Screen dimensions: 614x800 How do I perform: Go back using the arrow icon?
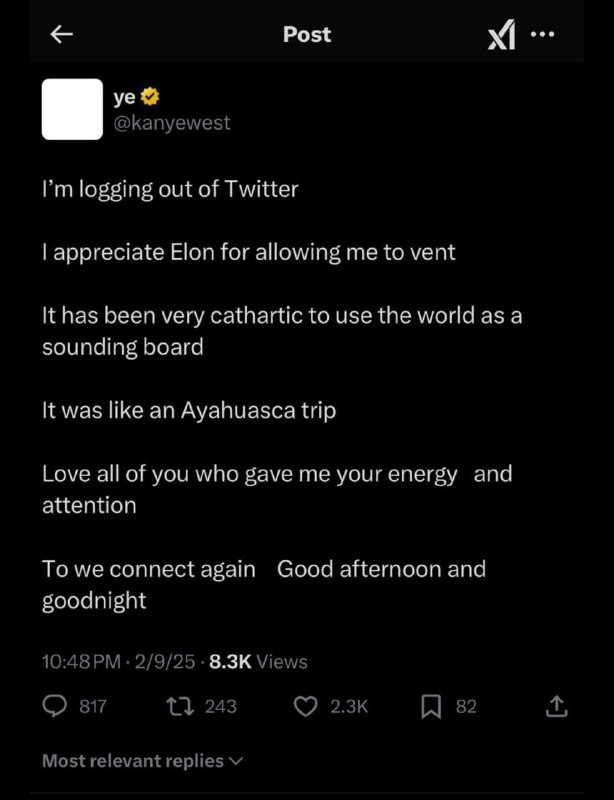tap(61, 34)
